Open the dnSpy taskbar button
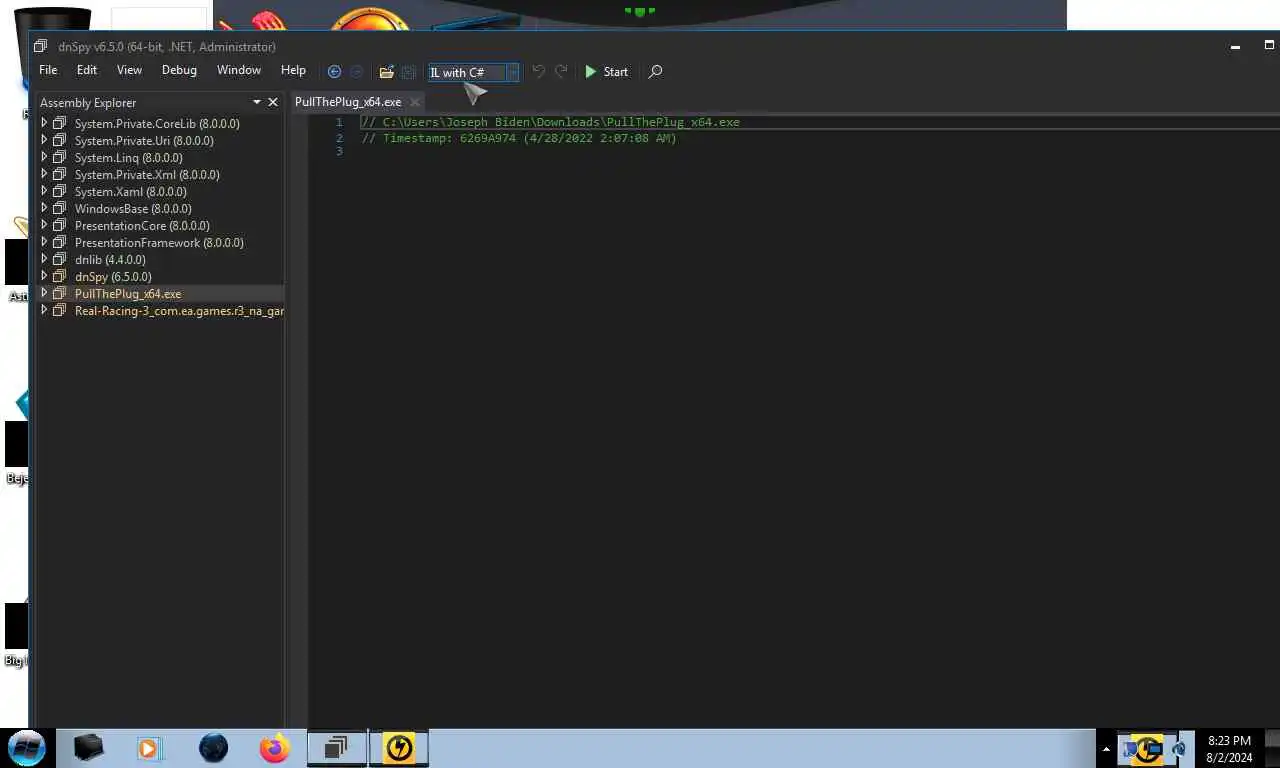1280x768 pixels. (336, 747)
